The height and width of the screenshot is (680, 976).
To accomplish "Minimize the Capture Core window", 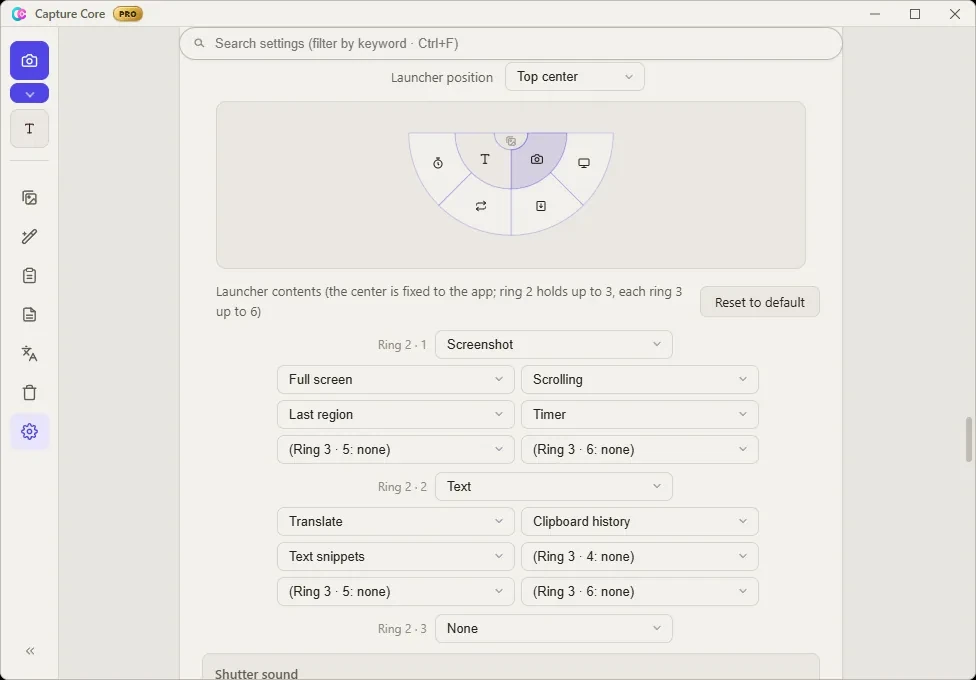I will [875, 14].
